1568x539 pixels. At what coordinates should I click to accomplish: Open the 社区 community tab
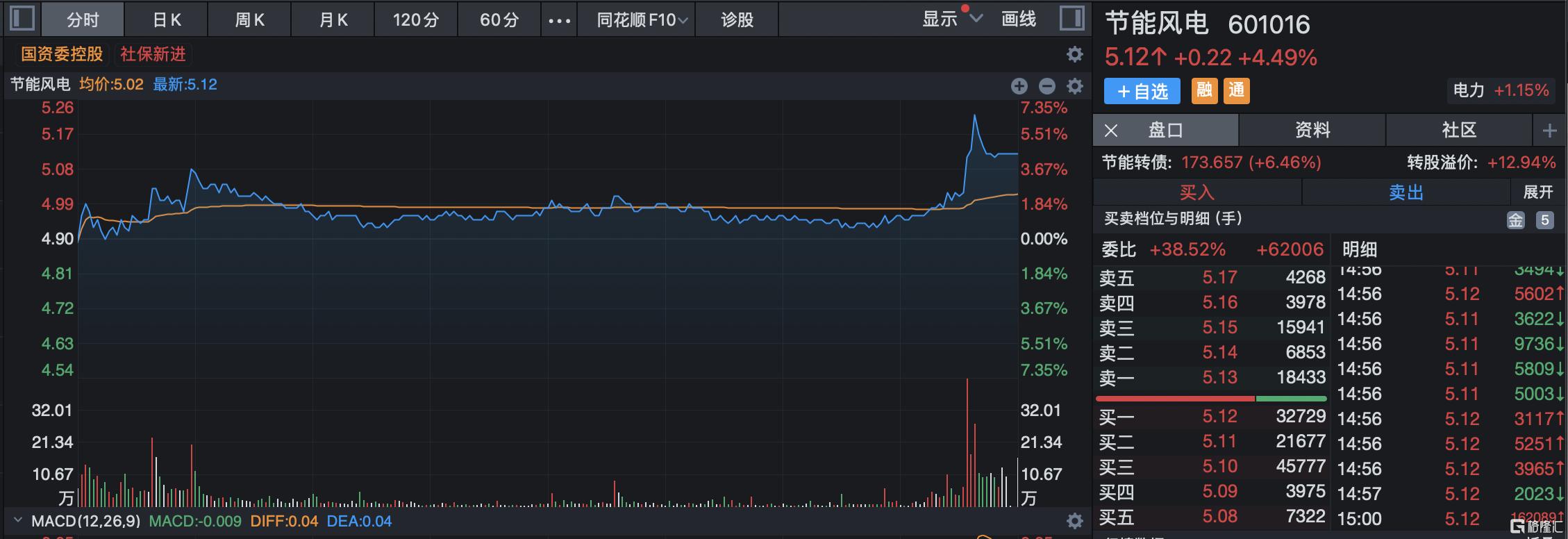tap(1459, 130)
